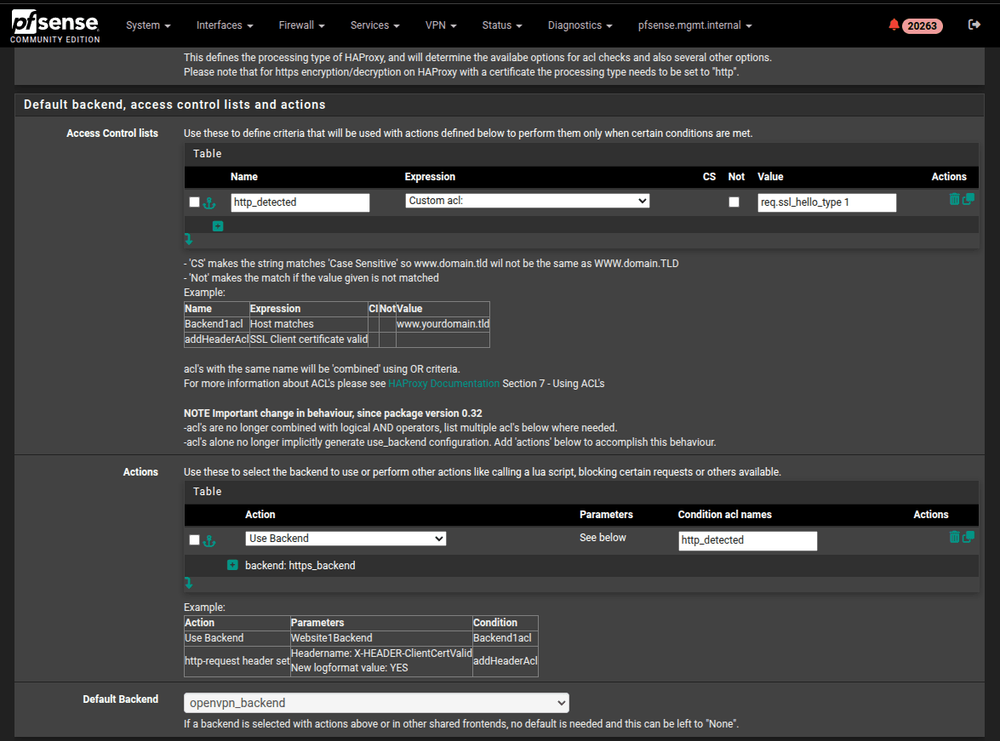Click anchor icon in Use Backend action row
This screenshot has width=1000, height=741.
coord(209,541)
